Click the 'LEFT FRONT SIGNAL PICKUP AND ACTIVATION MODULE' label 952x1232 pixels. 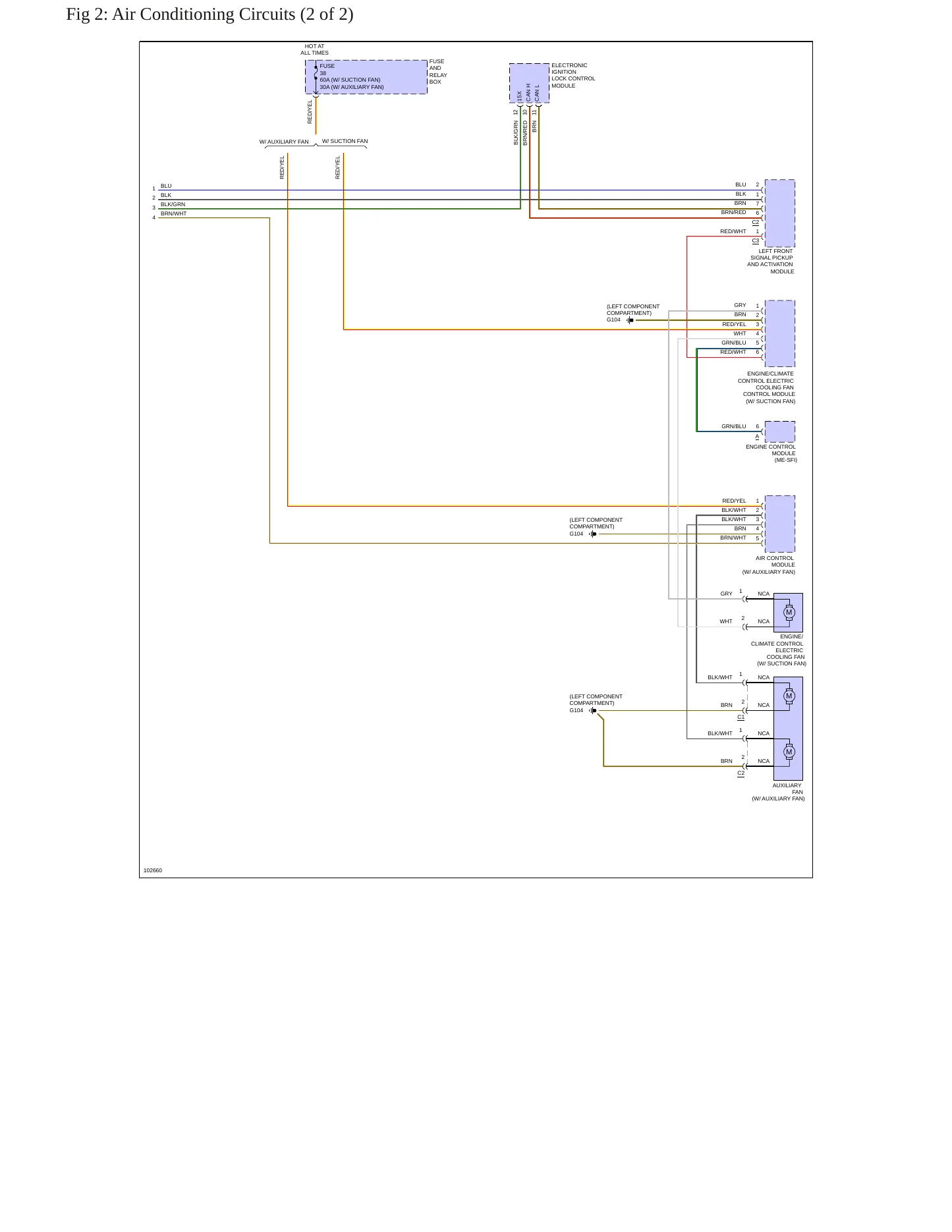(771, 262)
